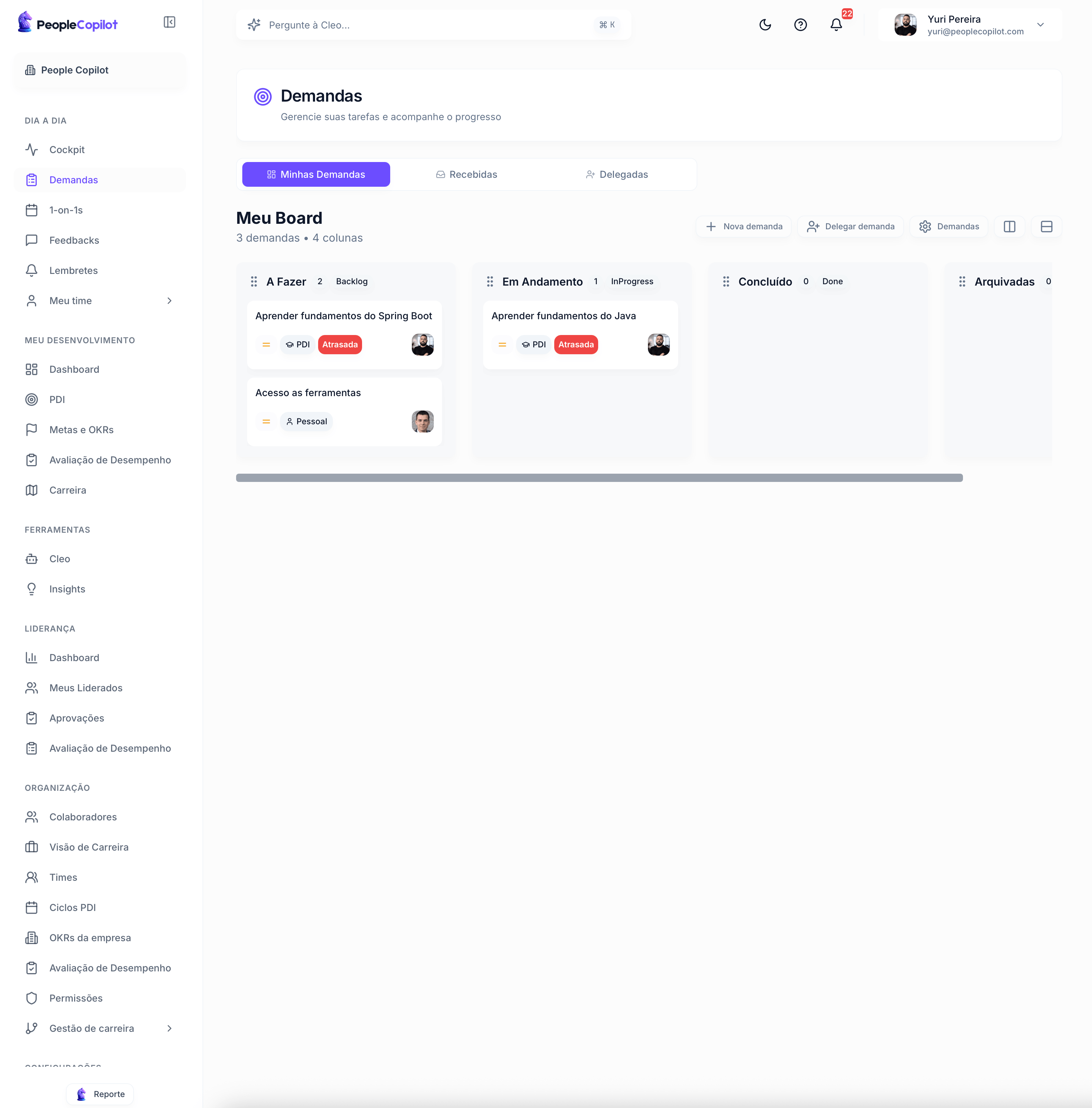This screenshot has height=1108, width=1092.
Task: Click Yuri Pereira avatar in header
Action: pyautogui.click(x=906, y=25)
